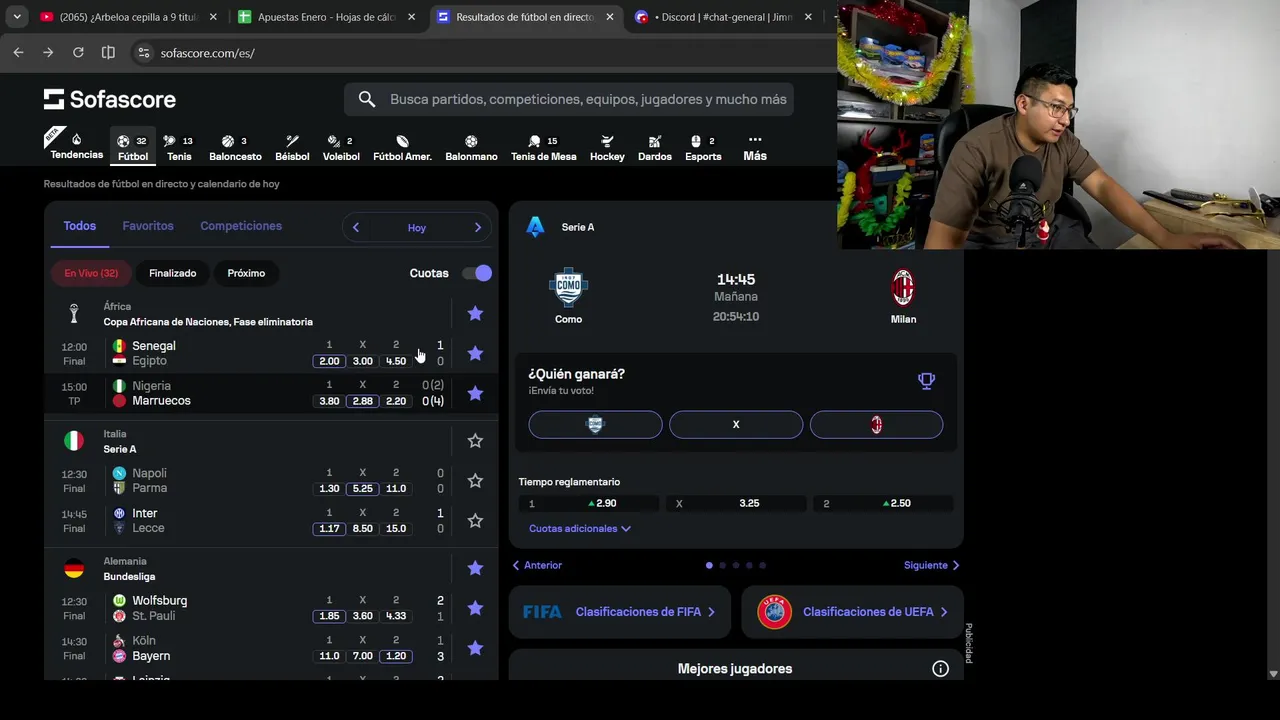Toggle Bundesliga league favorite star
The height and width of the screenshot is (720, 1280).
pos(475,568)
